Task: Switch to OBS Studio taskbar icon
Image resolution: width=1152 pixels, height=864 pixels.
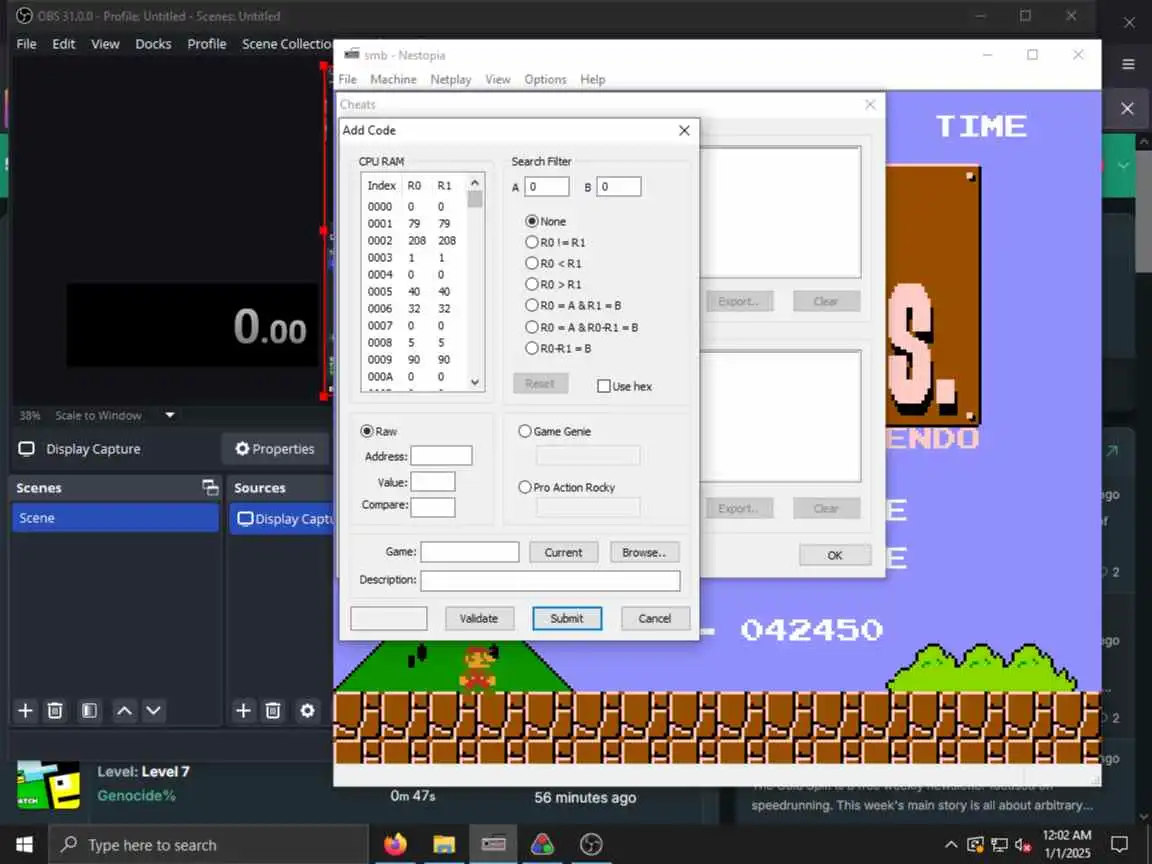Action: [591, 844]
